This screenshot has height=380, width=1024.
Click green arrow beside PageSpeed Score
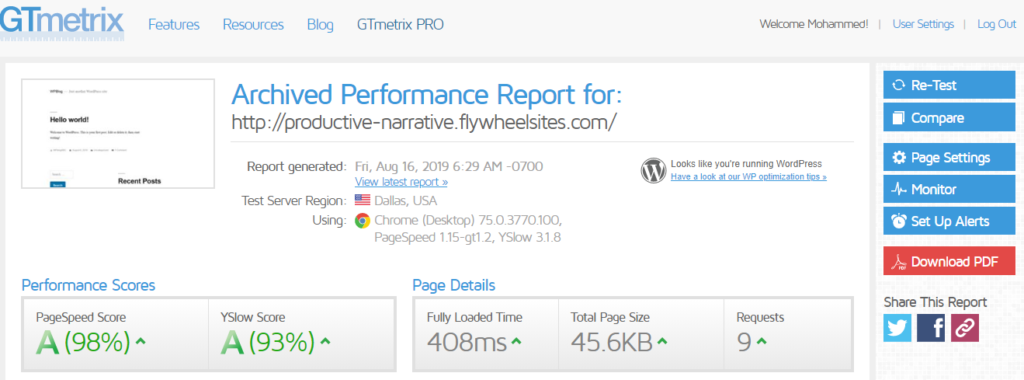tap(140, 341)
